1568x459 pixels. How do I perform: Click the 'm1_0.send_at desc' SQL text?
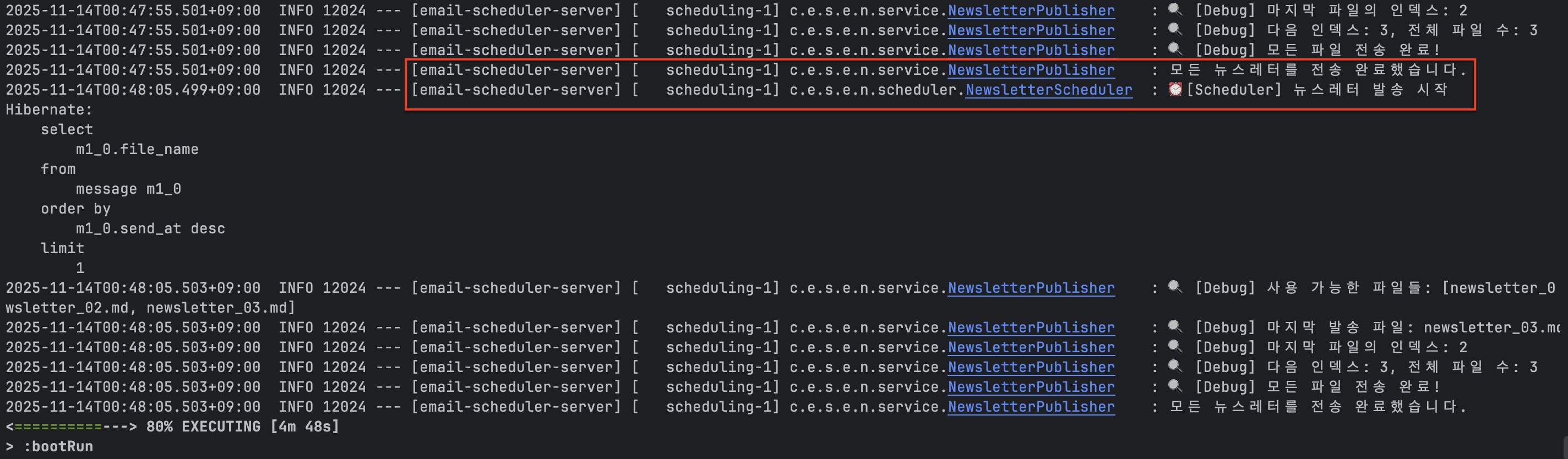pyautogui.click(x=150, y=228)
